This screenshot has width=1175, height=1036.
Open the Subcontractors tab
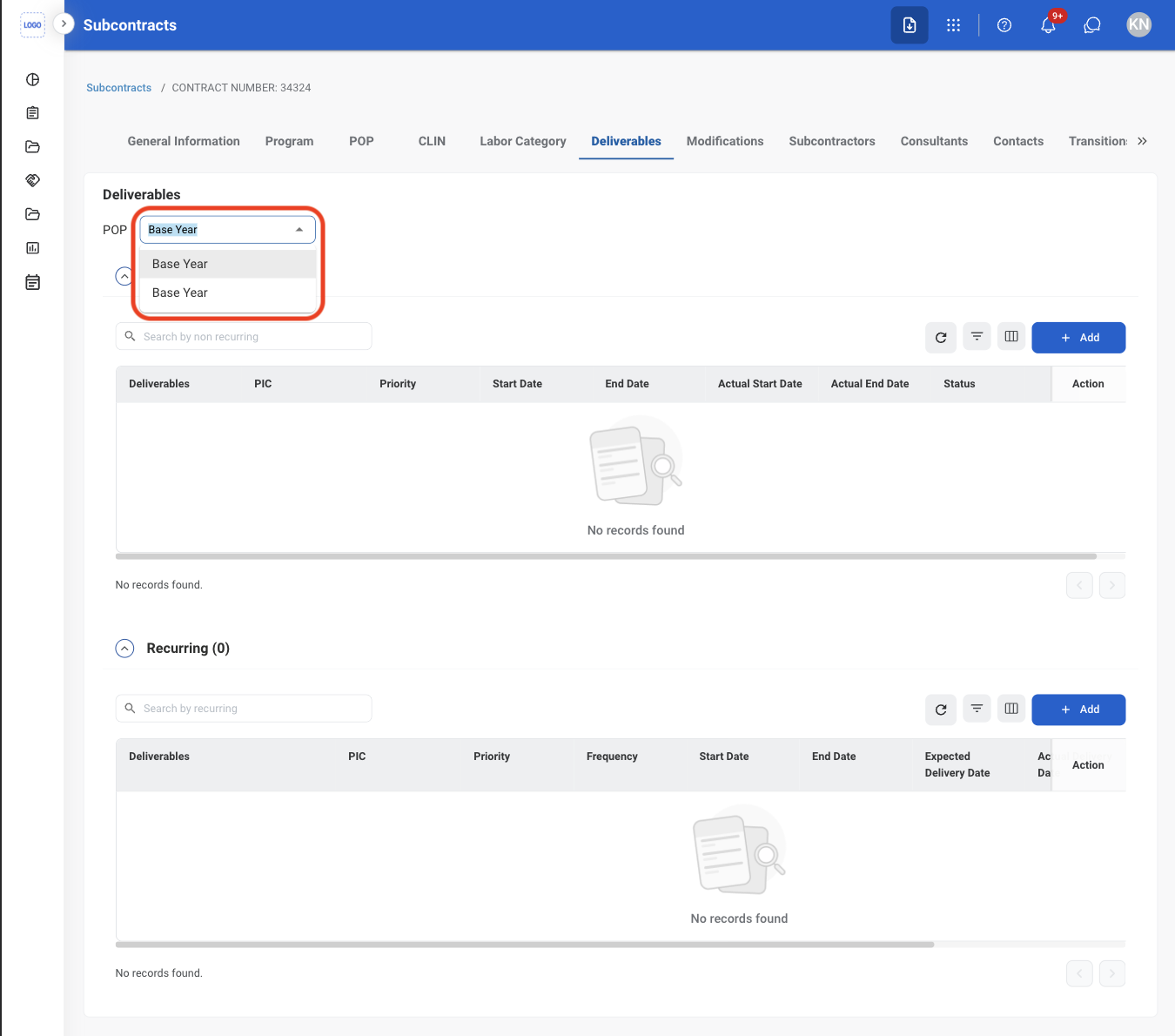click(832, 141)
